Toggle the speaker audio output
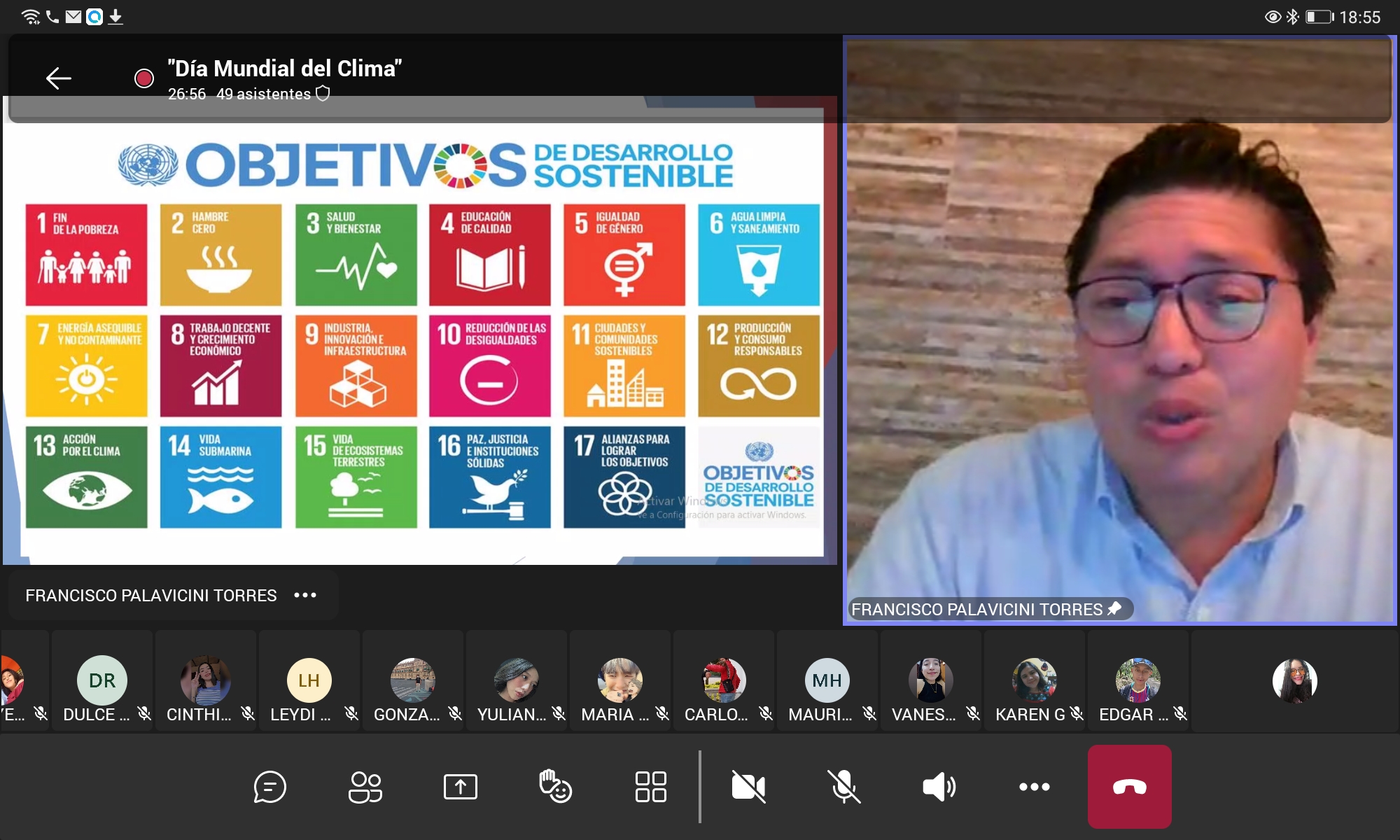 pos(939,787)
